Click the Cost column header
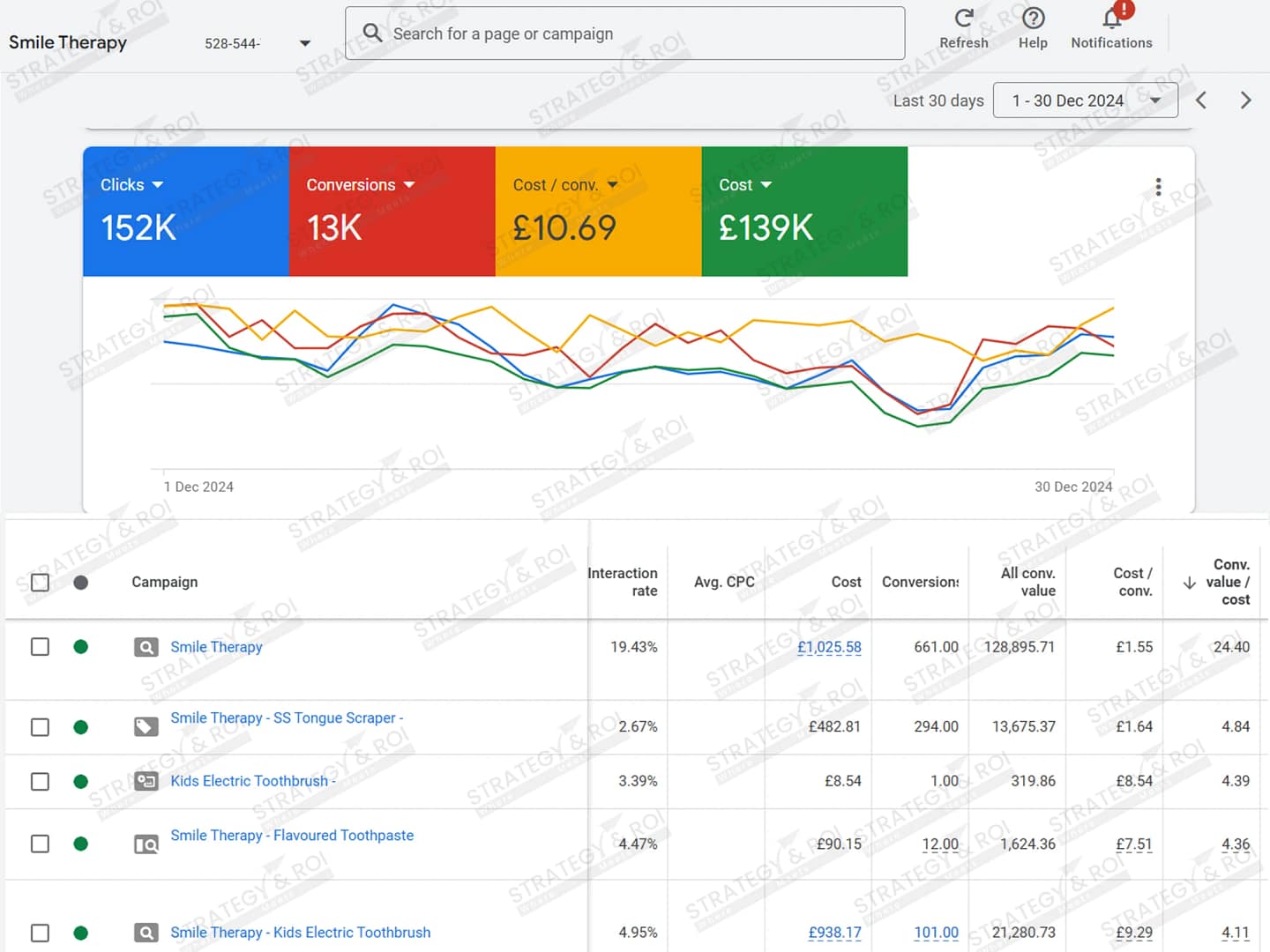The width and height of the screenshot is (1270, 952). (x=846, y=582)
